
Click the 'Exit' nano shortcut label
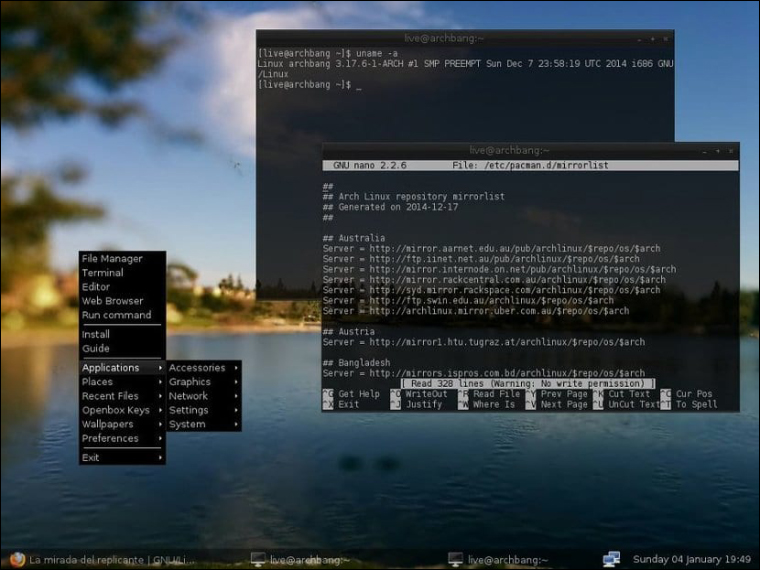pos(348,404)
